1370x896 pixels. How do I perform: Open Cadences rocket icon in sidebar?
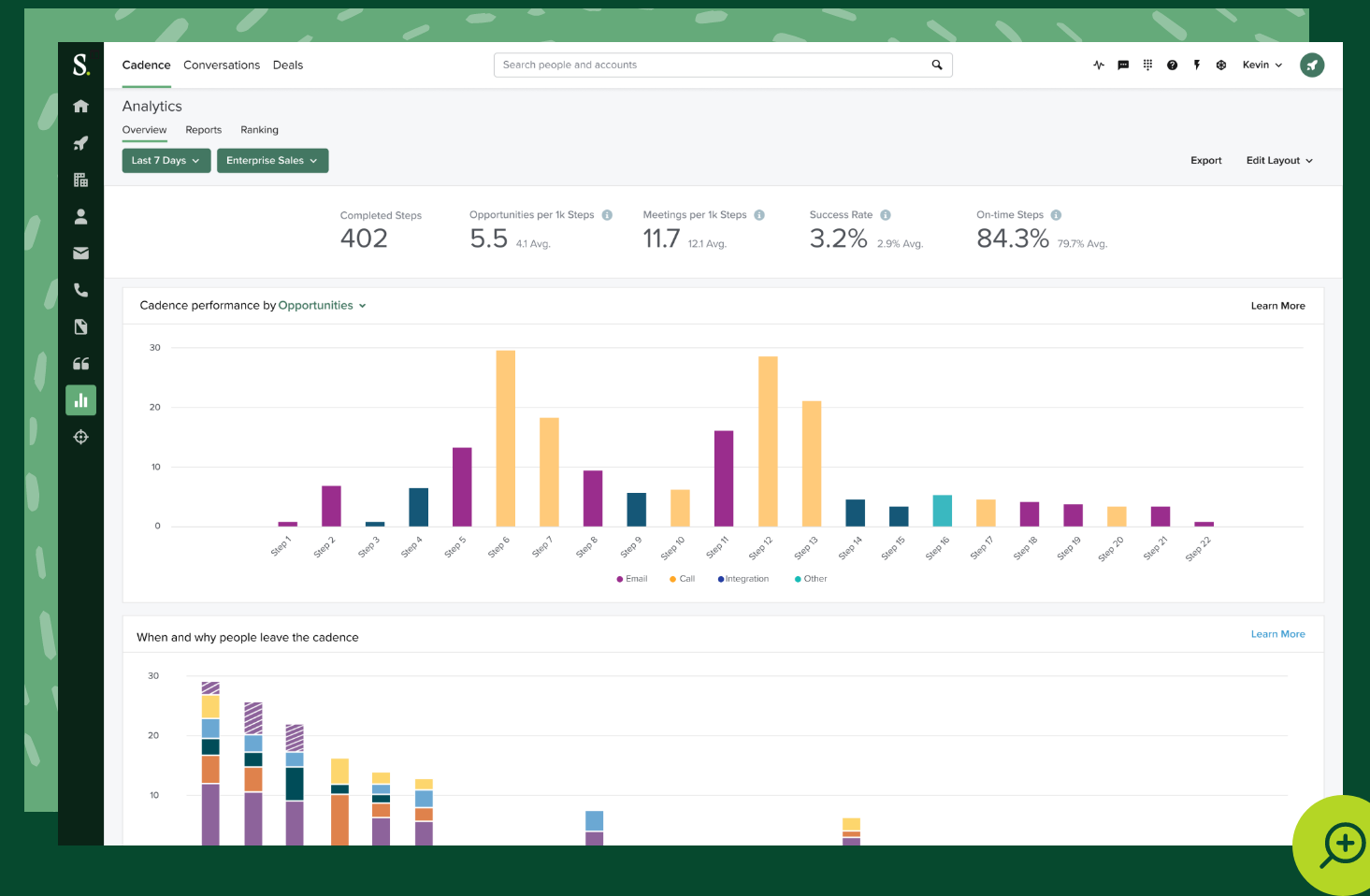click(81, 143)
